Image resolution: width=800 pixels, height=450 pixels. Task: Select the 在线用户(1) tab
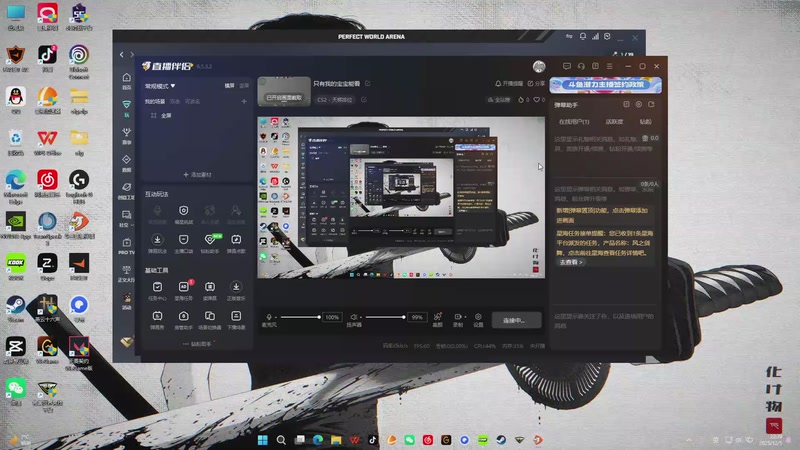click(x=573, y=122)
